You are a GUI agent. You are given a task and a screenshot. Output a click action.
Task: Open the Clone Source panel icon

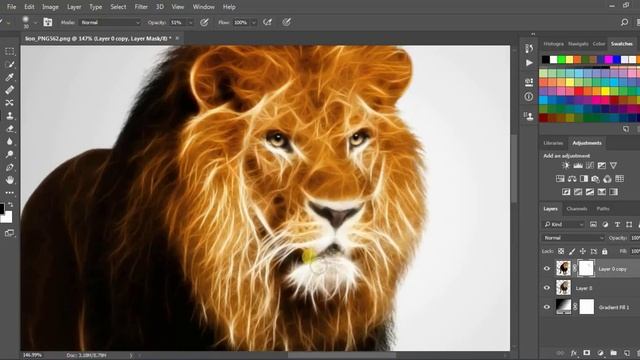pos(529,116)
